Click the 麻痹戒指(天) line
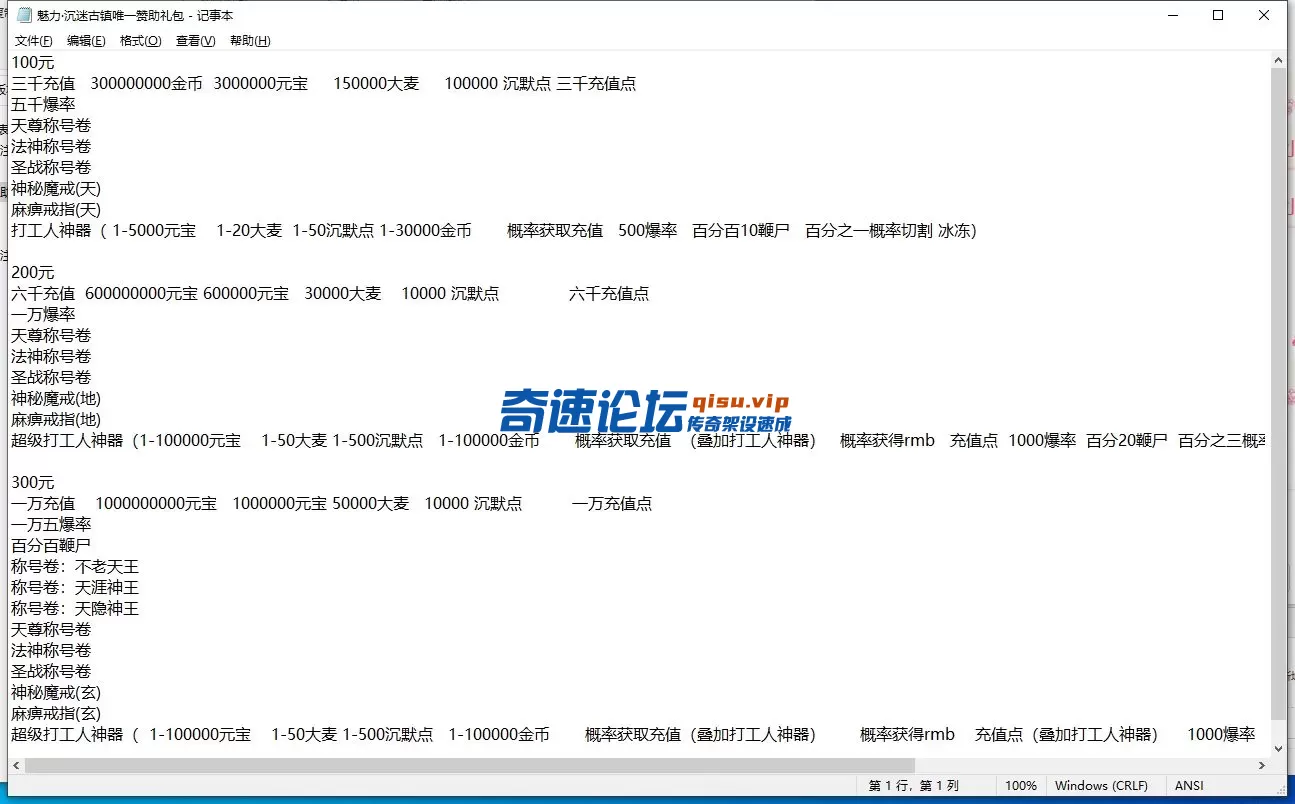1295x804 pixels. click(x=56, y=210)
